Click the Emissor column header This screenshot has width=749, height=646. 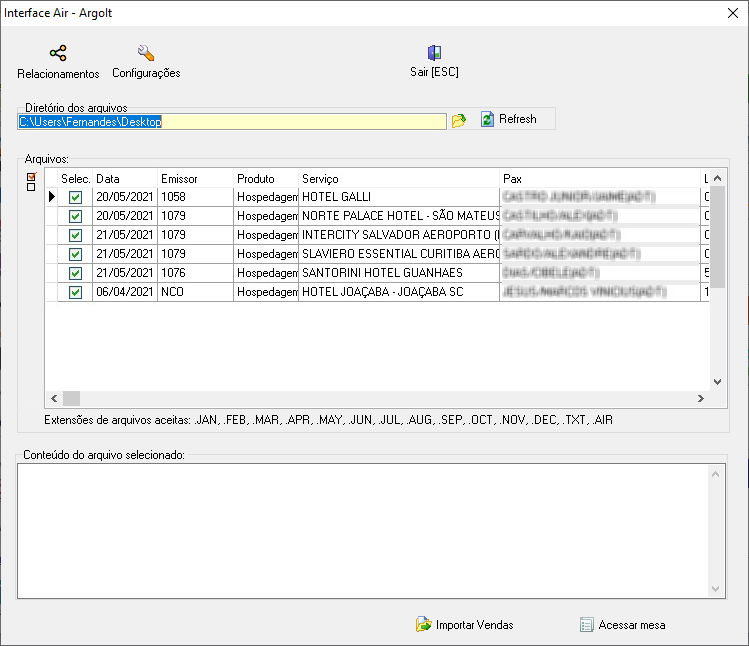pos(195,179)
